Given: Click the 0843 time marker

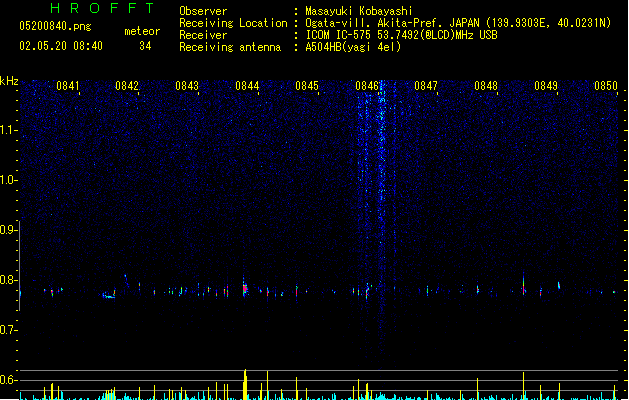Looking at the screenshot, I should (x=187, y=86).
